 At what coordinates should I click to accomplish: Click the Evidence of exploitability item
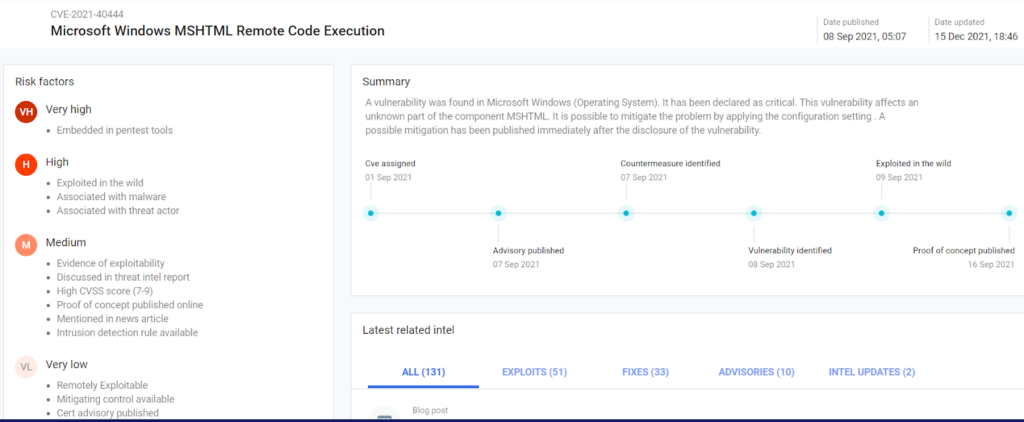[x=110, y=263]
